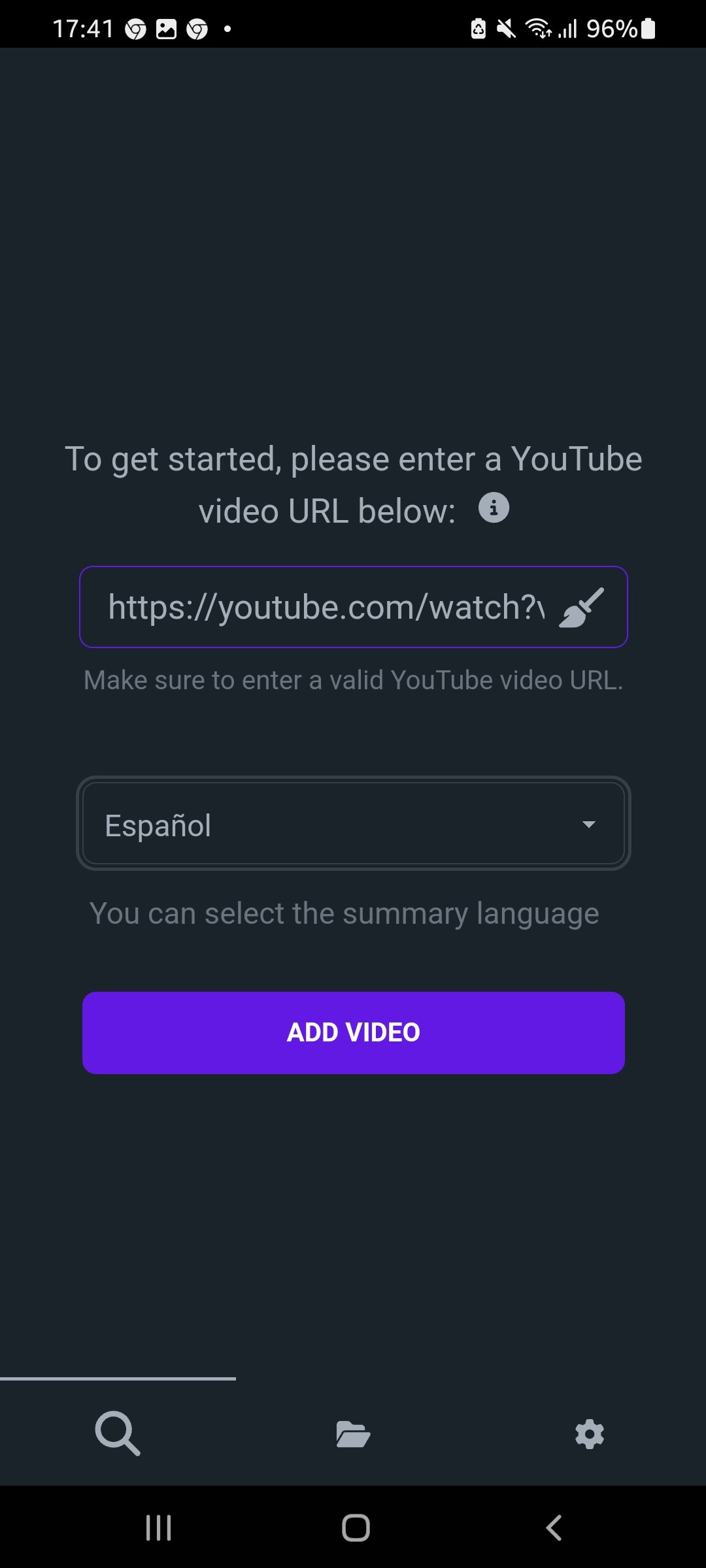Open the saved videos folder tab
Viewport: 706px width, 1568px height.
pyautogui.click(x=353, y=1434)
